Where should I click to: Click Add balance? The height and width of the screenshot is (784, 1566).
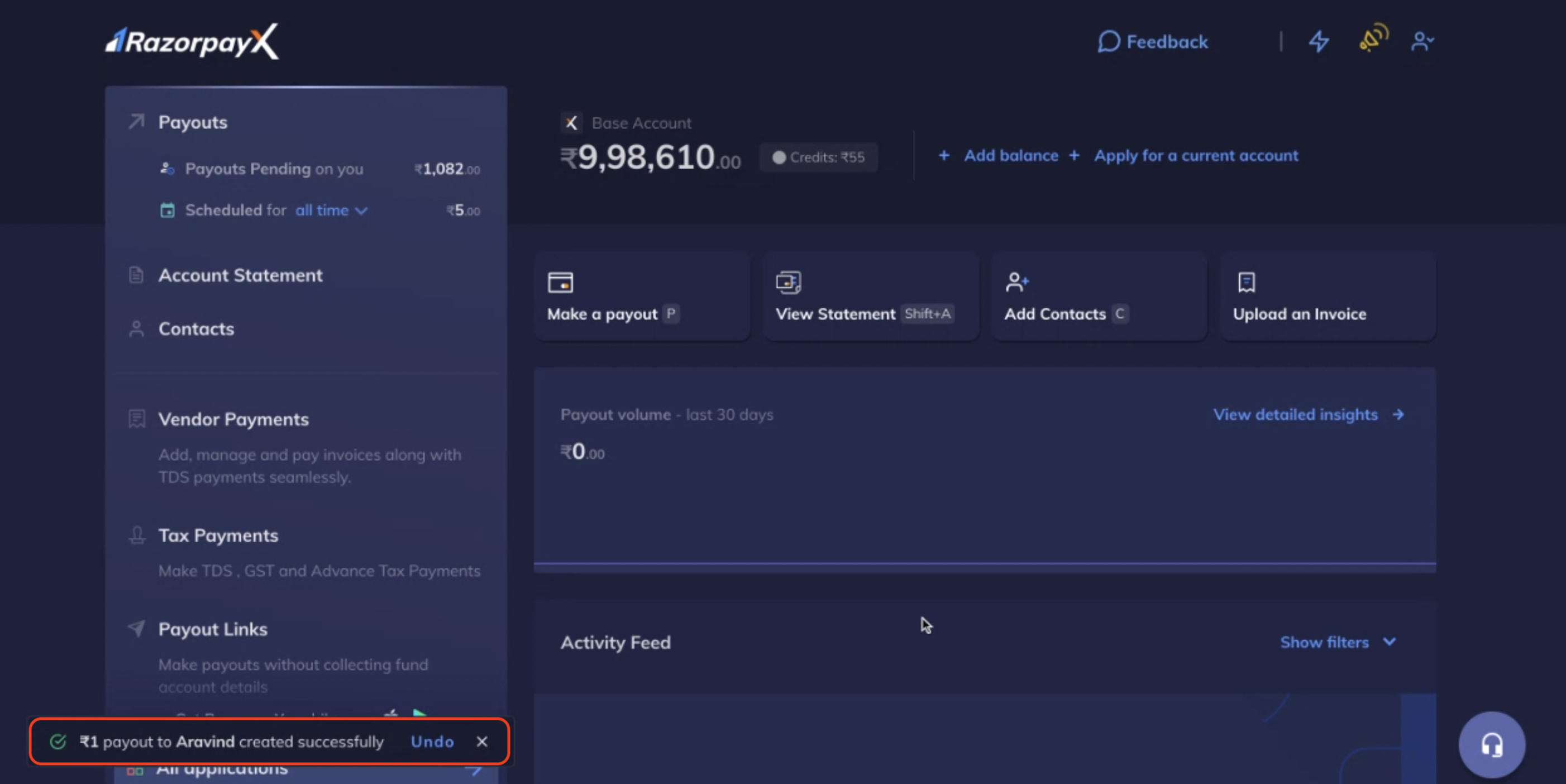(1010, 156)
